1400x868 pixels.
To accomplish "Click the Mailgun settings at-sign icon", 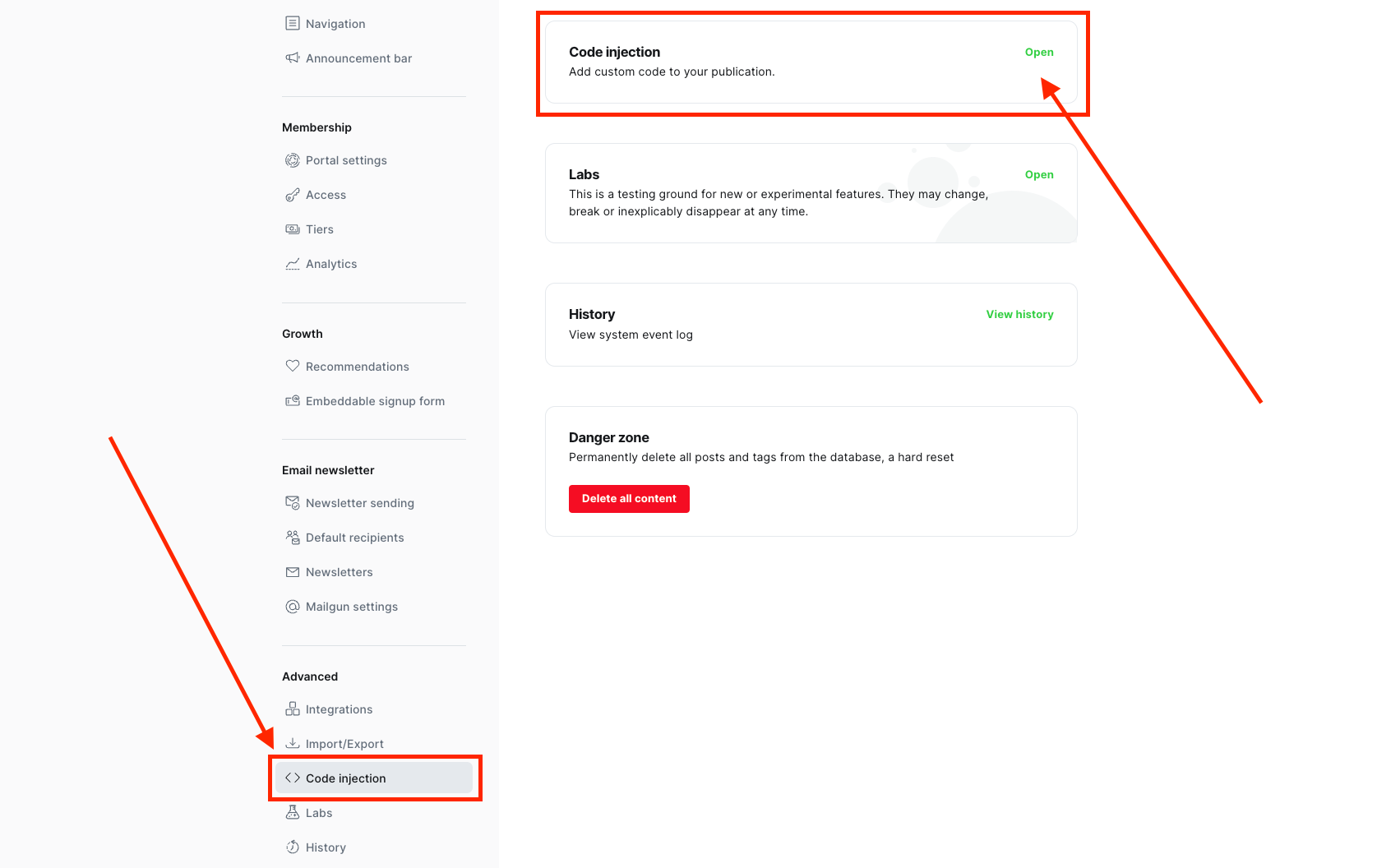I will pyautogui.click(x=292, y=607).
